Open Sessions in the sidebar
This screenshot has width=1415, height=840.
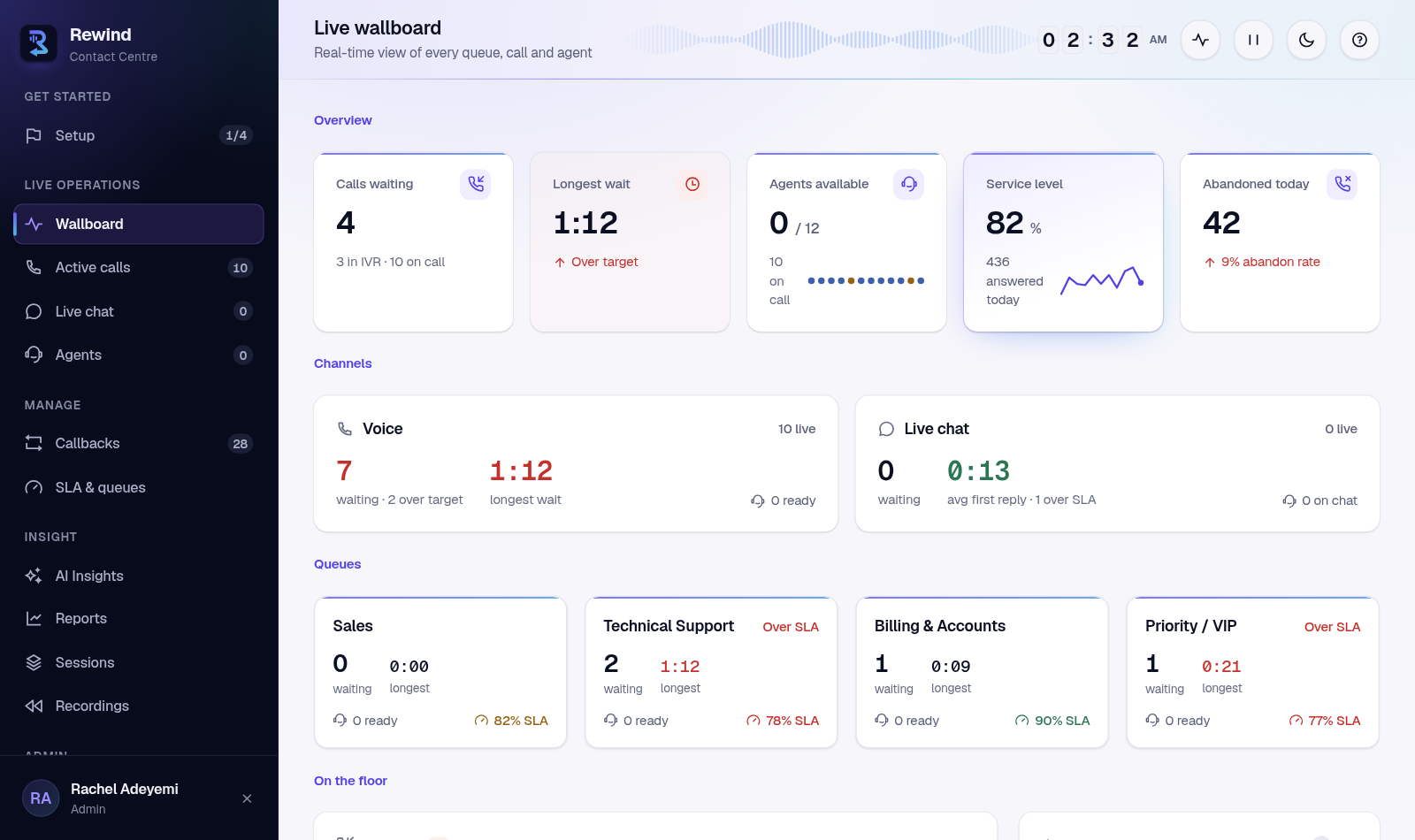coord(139,662)
